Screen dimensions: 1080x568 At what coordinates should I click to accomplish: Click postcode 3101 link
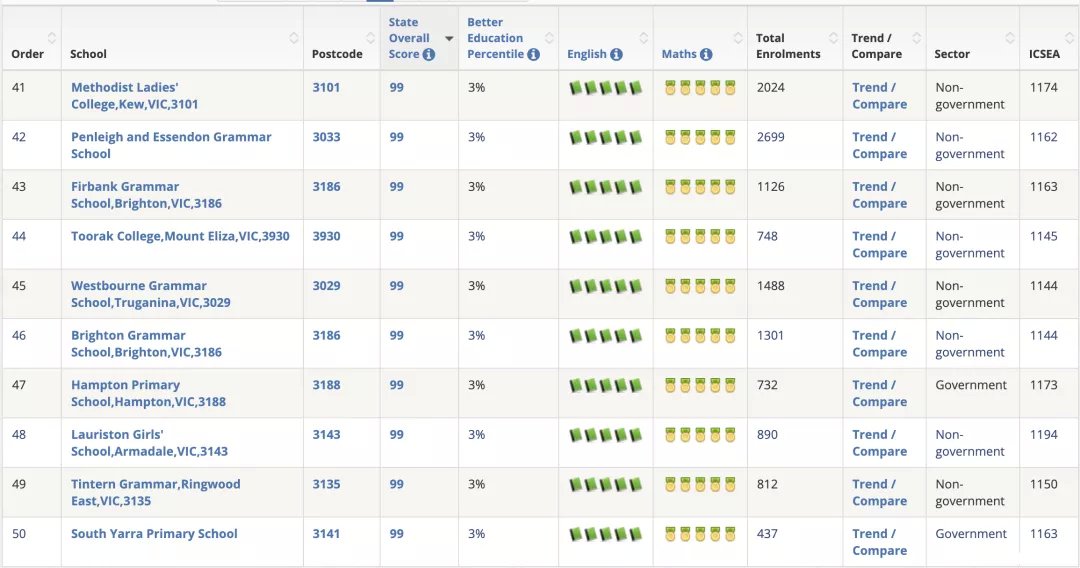point(326,87)
